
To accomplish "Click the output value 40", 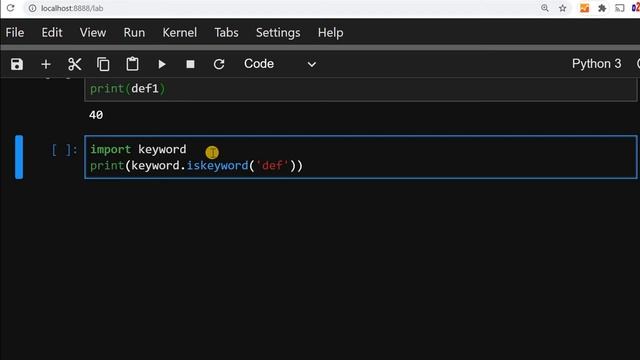I will pyautogui.click(x=96, y=115).
